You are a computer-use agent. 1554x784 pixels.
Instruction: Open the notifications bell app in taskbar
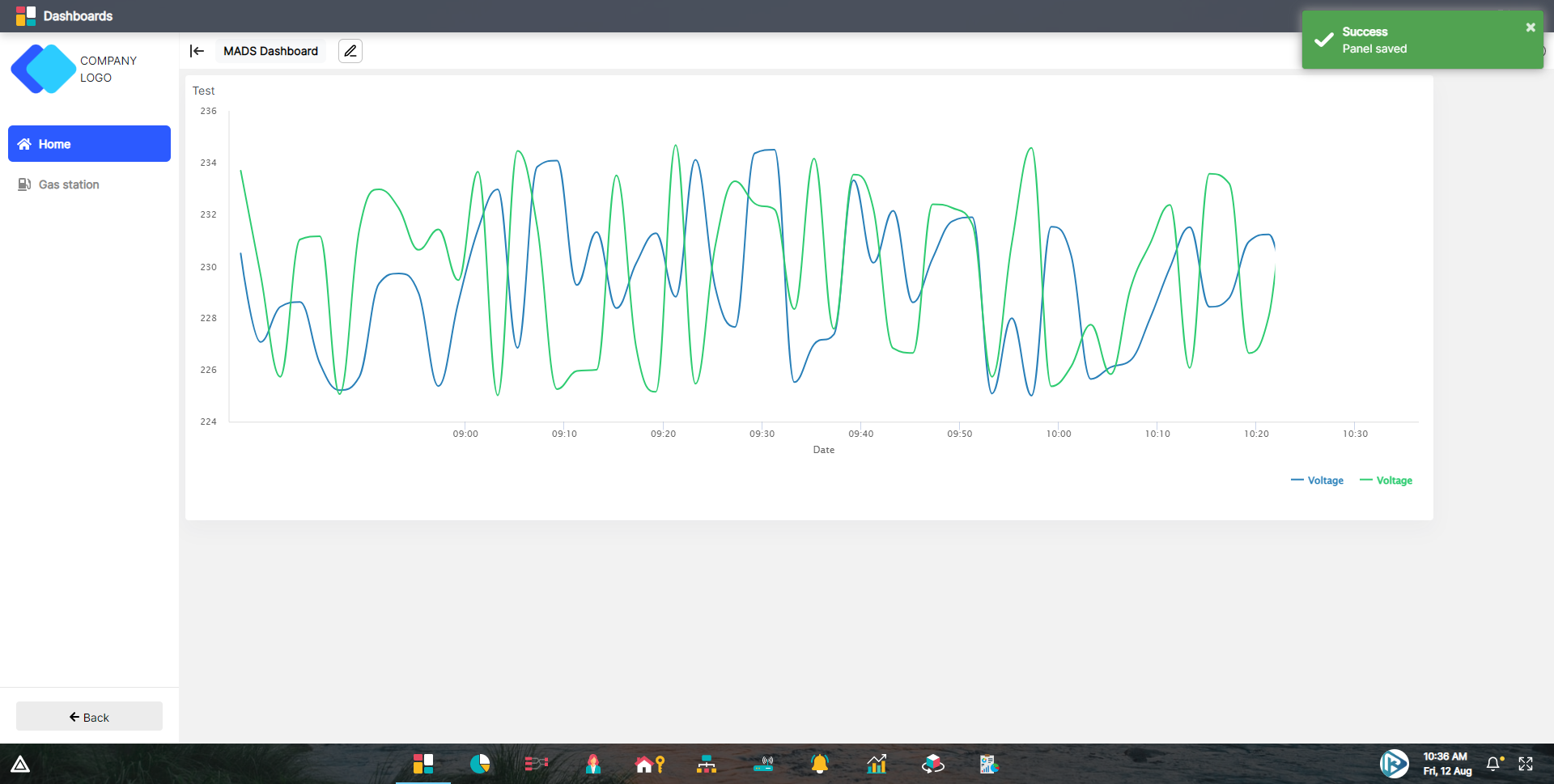819,763
